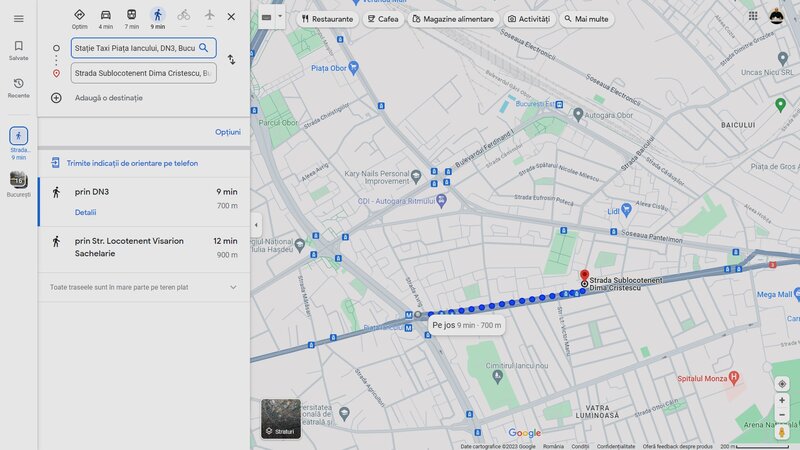Viewport: 800px width, 450px height.
Task: Click Spitalul Monza hospital pin
Action: click(734, 378)
